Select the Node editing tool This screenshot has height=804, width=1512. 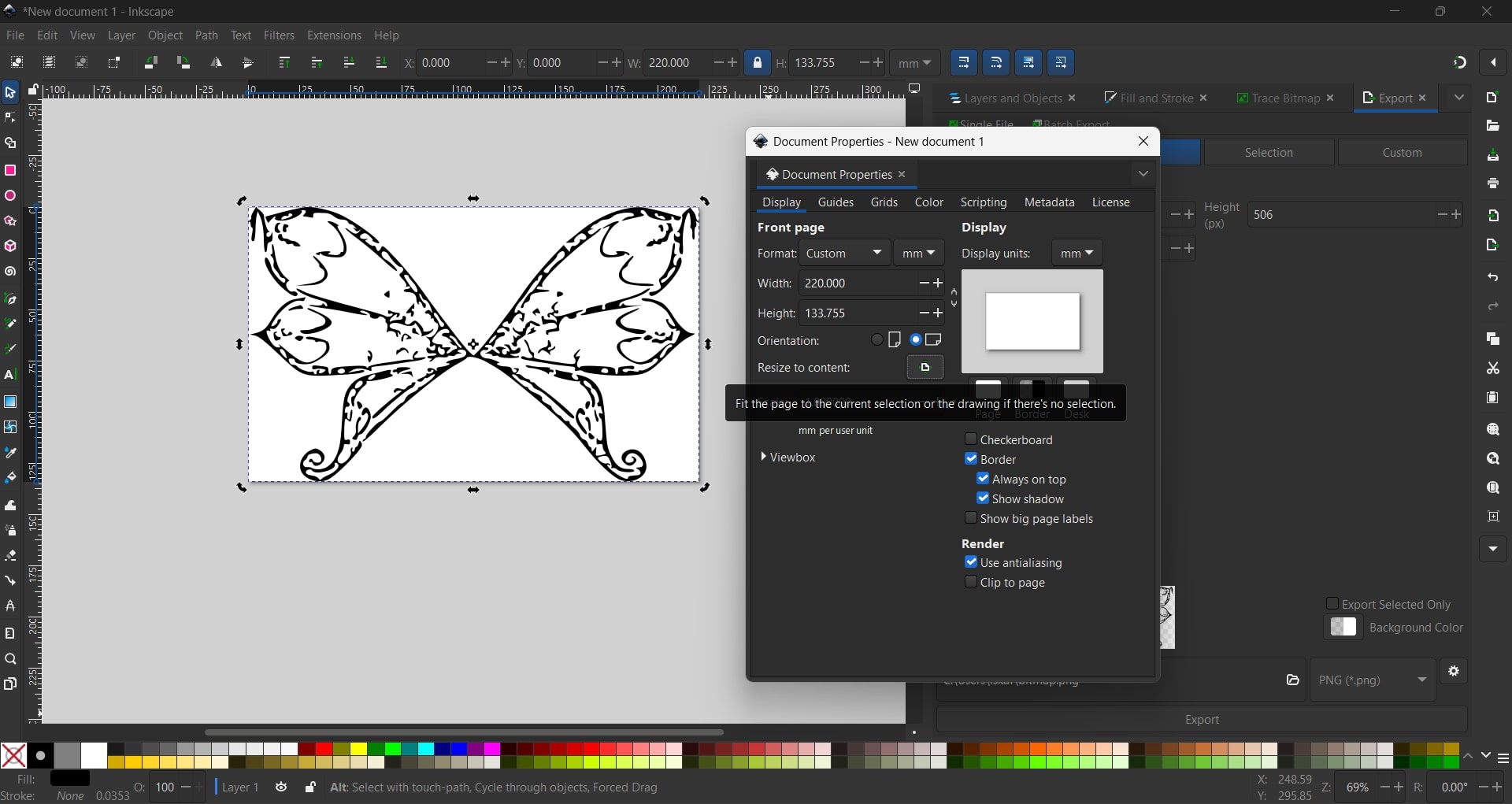tap(10, 118)
